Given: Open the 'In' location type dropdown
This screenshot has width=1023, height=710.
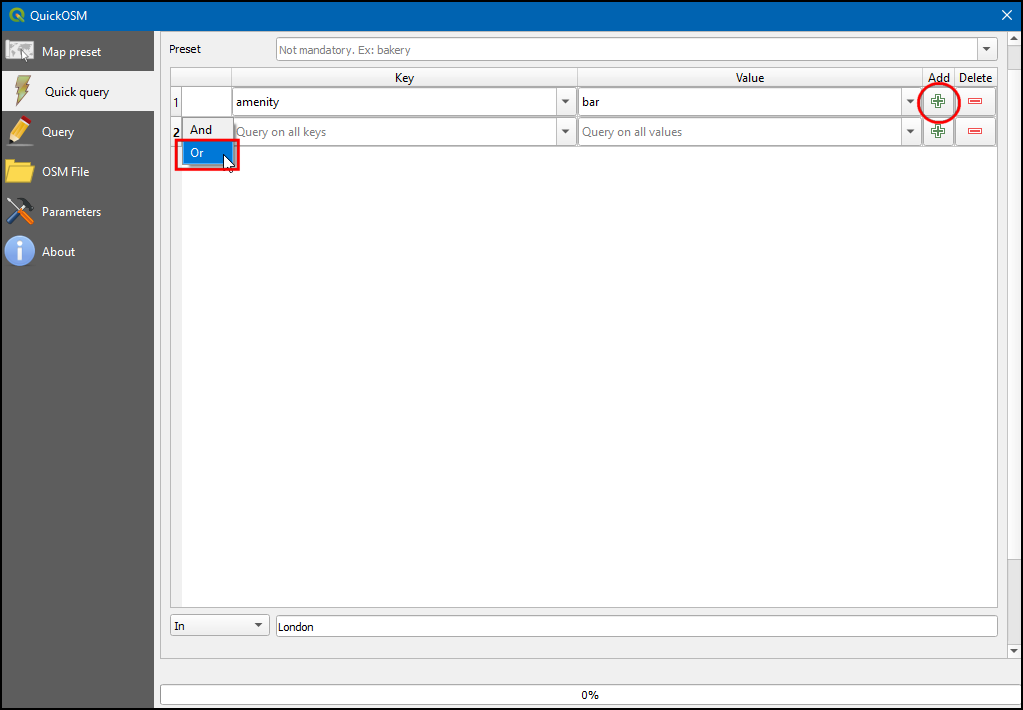Looking at the screenshot, I should (x=219, y=626).
